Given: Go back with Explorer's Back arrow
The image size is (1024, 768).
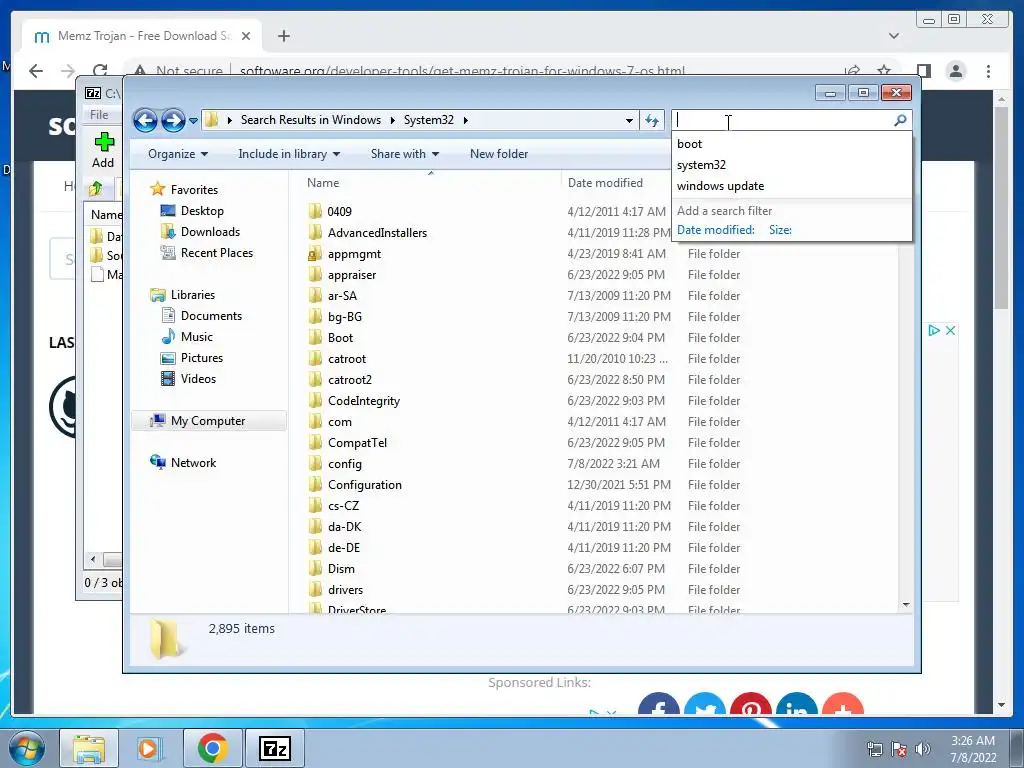Looking at the screenshot, I should pyautogui.click(x=145, y=120).
